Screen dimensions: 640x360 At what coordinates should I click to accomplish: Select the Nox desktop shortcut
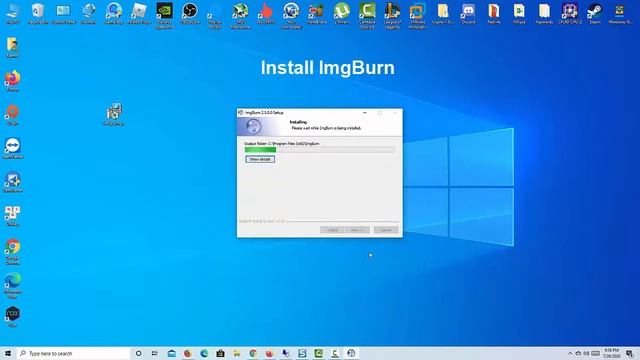coord(13,317)
